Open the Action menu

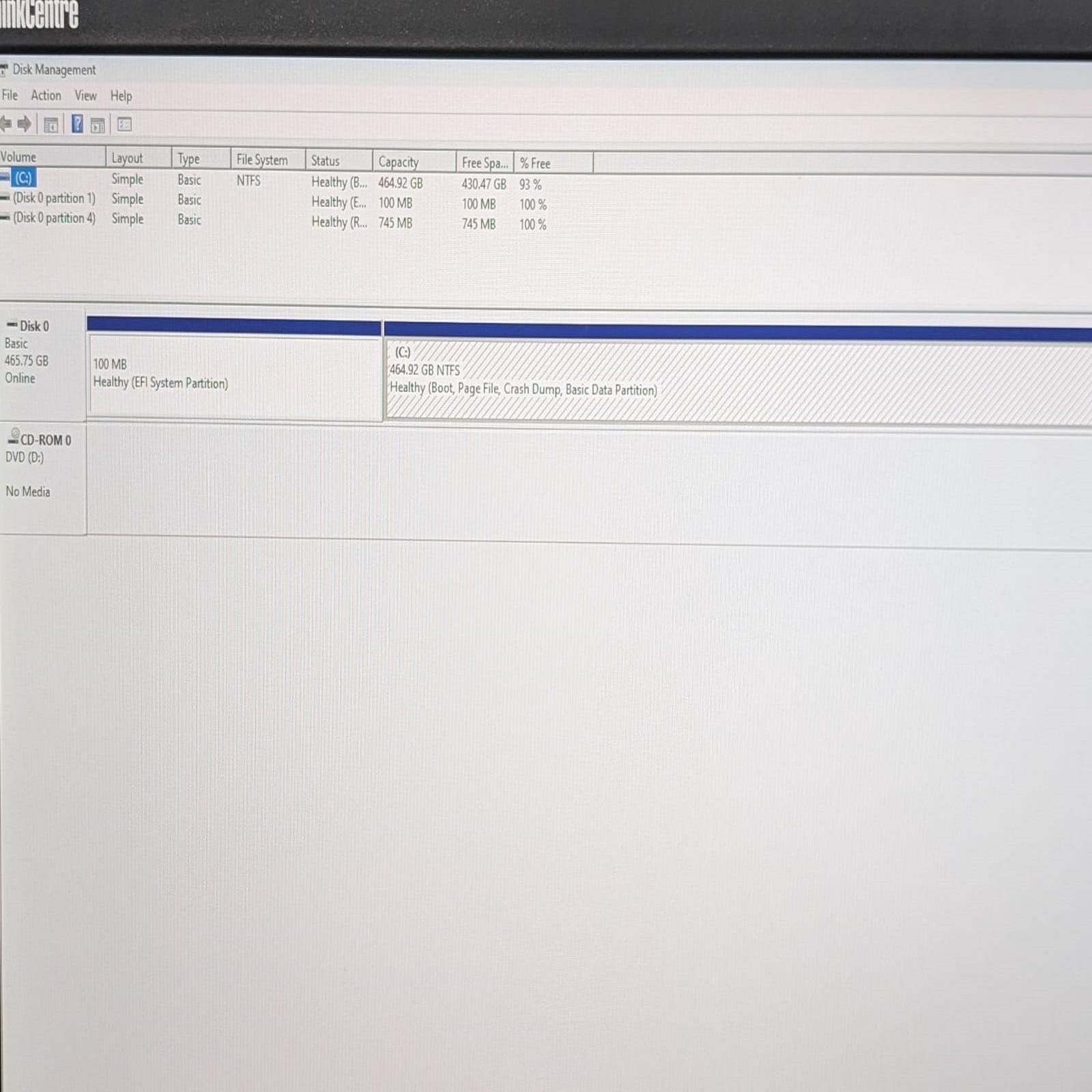click(x=45, y=96)
